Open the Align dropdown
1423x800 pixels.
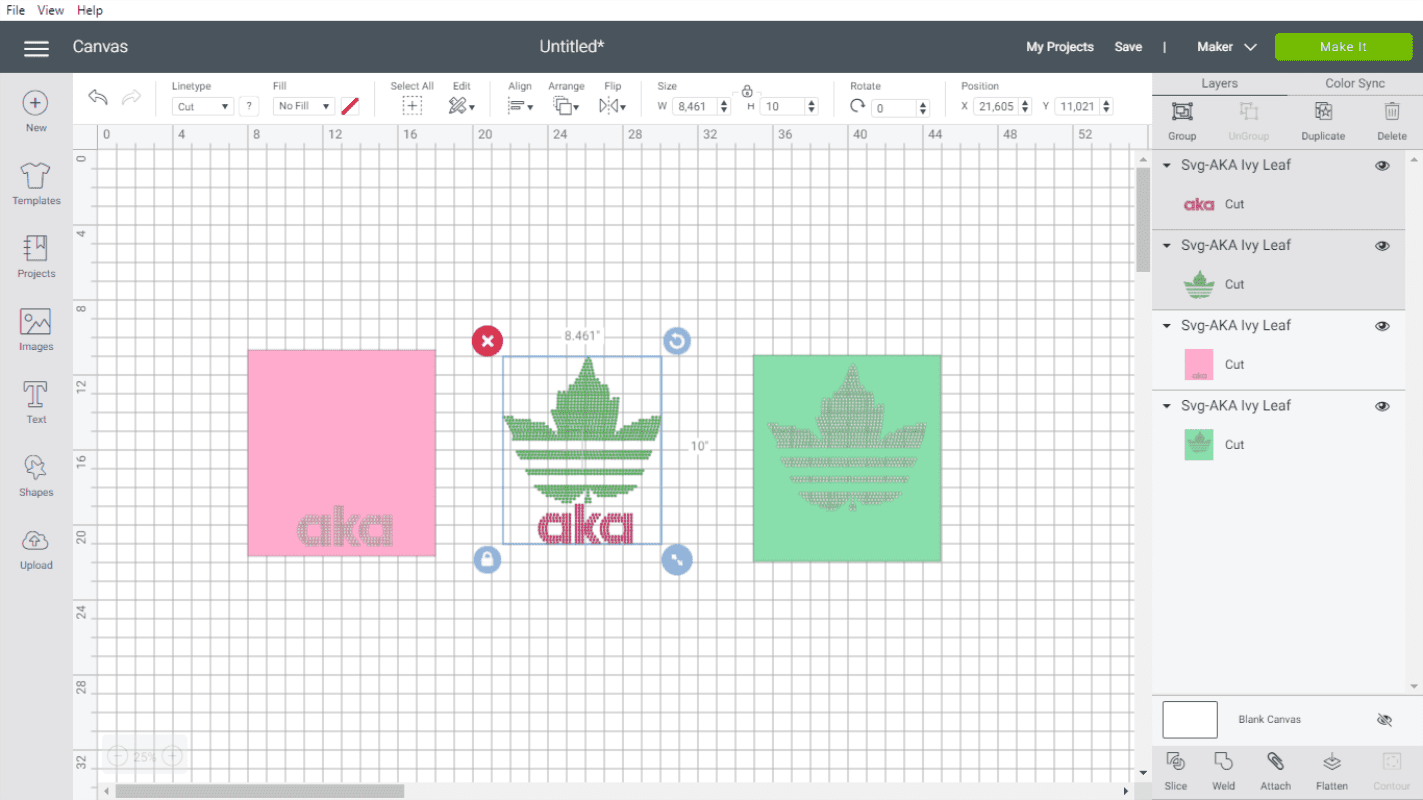click(520, 105)
